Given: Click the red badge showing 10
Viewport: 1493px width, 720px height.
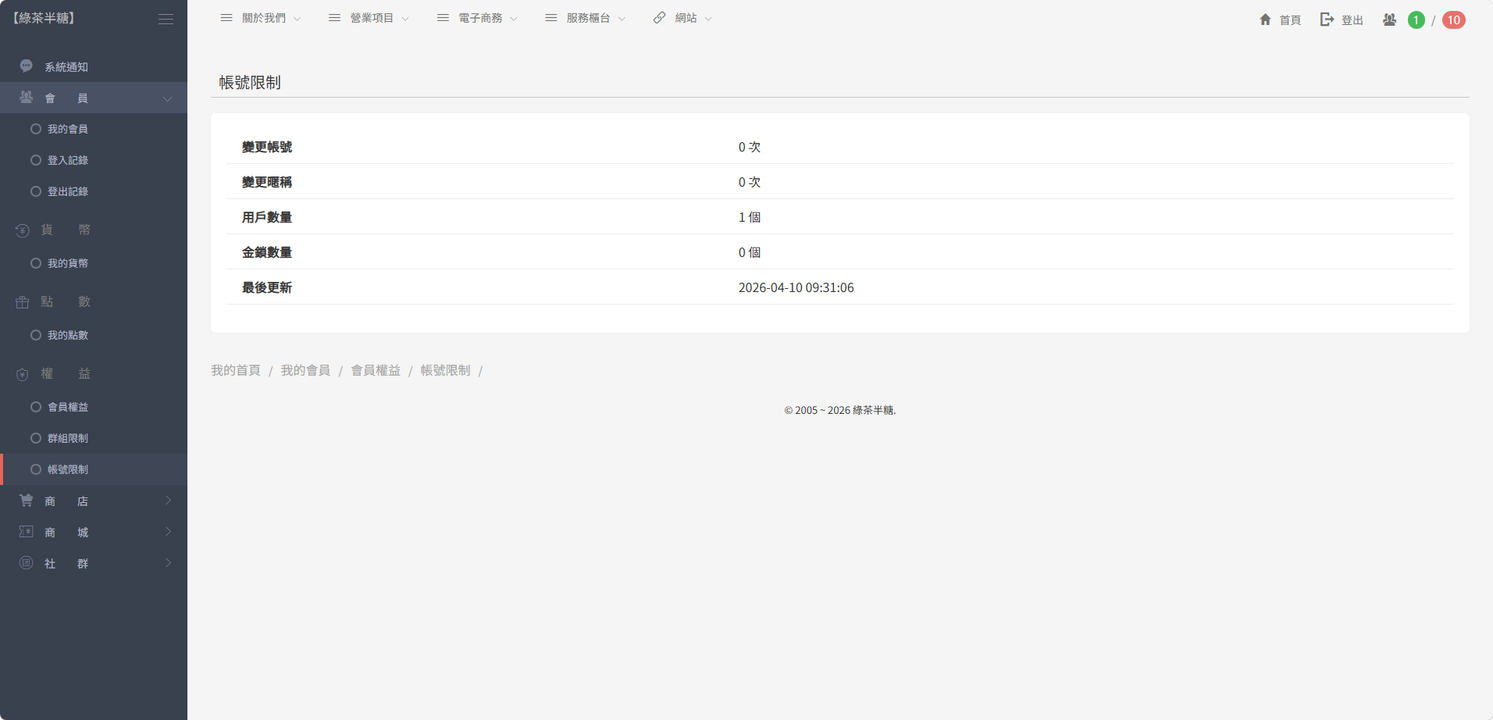Looking at the screenshot, I should pos(1453,20).
